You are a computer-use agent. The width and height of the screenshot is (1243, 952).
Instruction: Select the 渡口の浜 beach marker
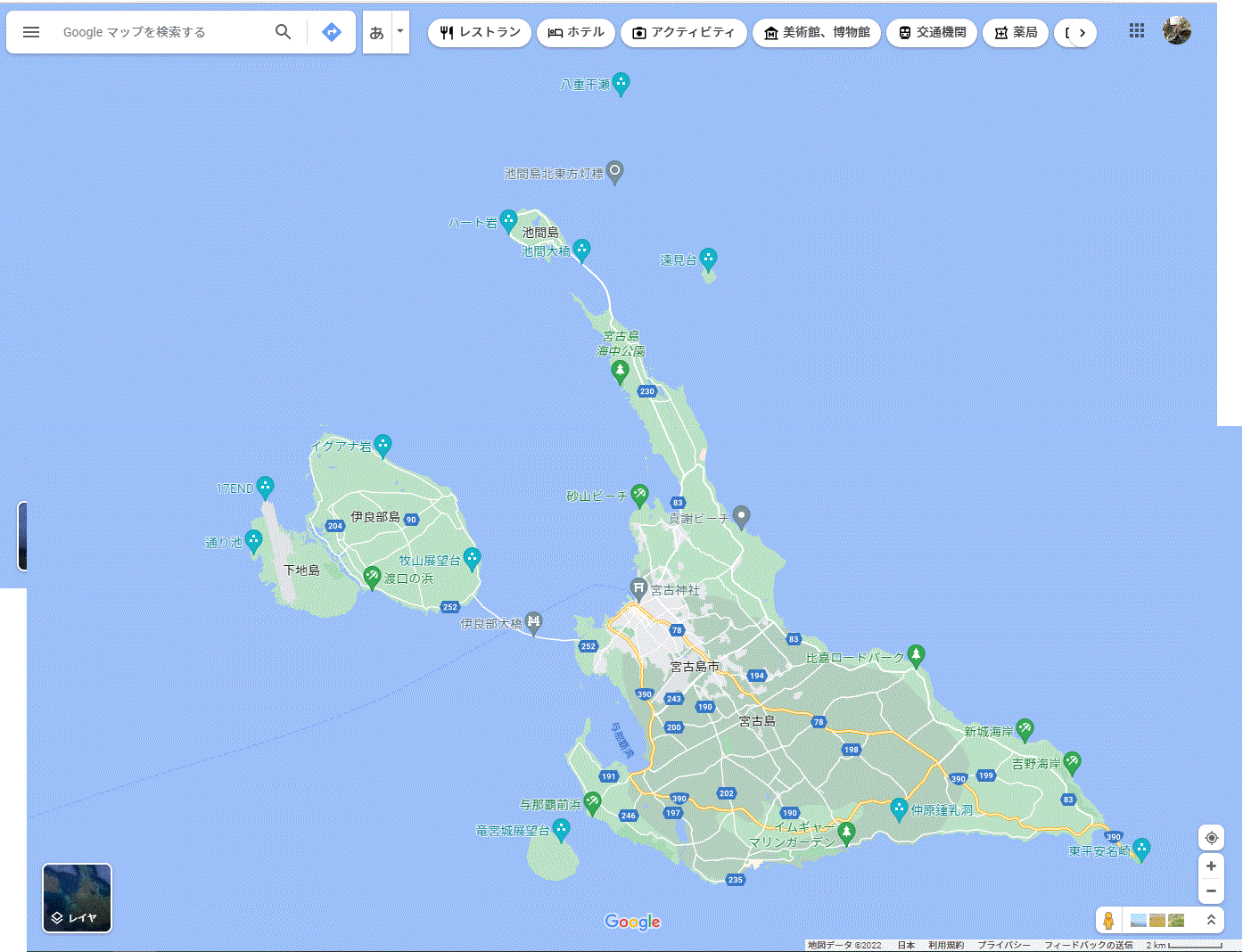click(x=372, y=578)
